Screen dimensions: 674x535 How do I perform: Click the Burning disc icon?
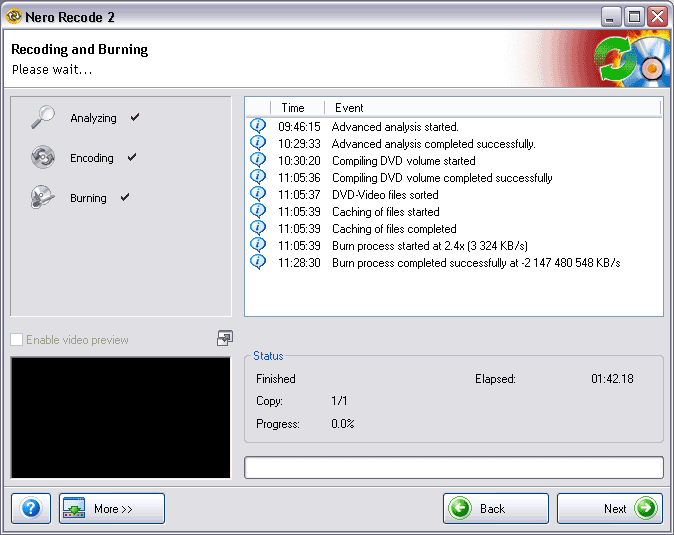coord(43,197)
